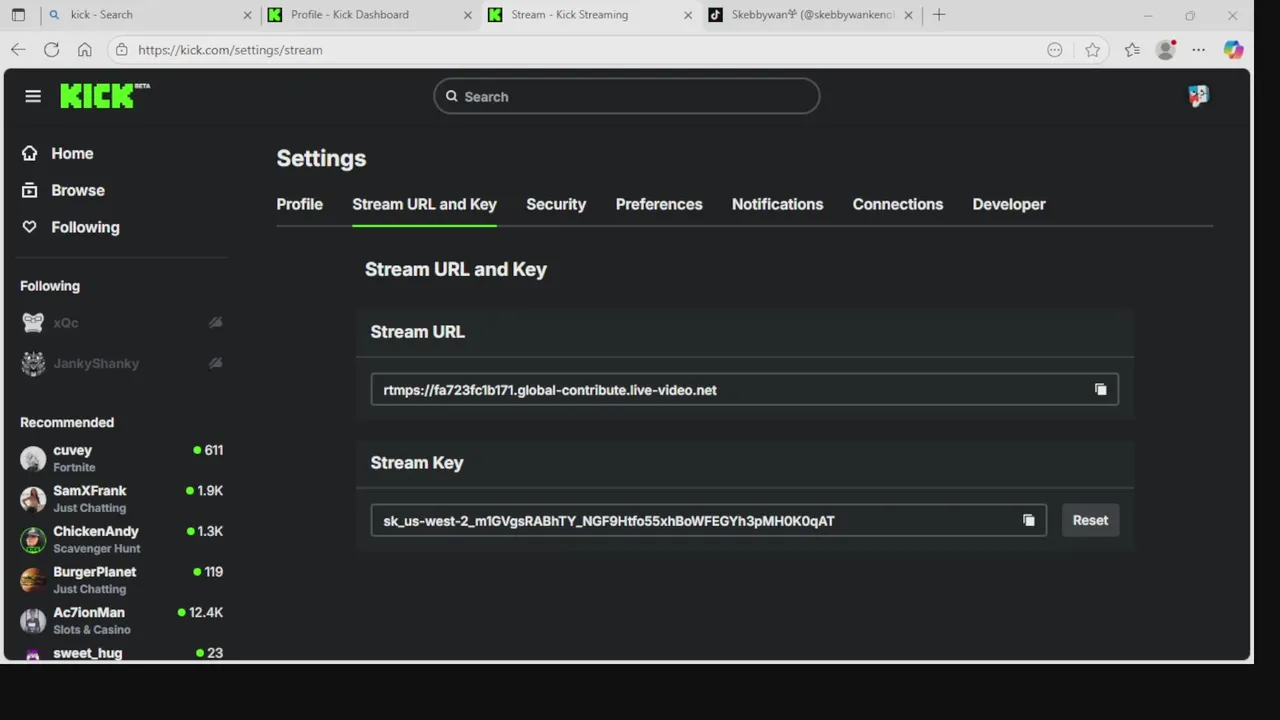1280x720 pixels.
Task: Copy the Stream URL with its copy icon
Action: coord(1100,390)
